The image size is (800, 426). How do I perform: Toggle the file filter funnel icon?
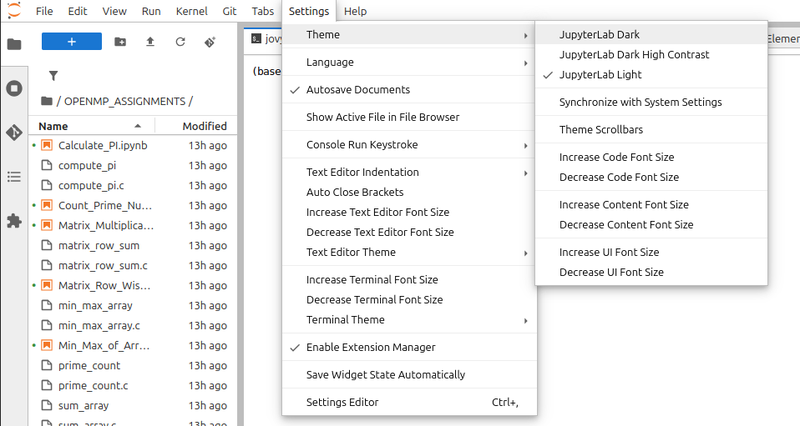[x=53, y=75]
